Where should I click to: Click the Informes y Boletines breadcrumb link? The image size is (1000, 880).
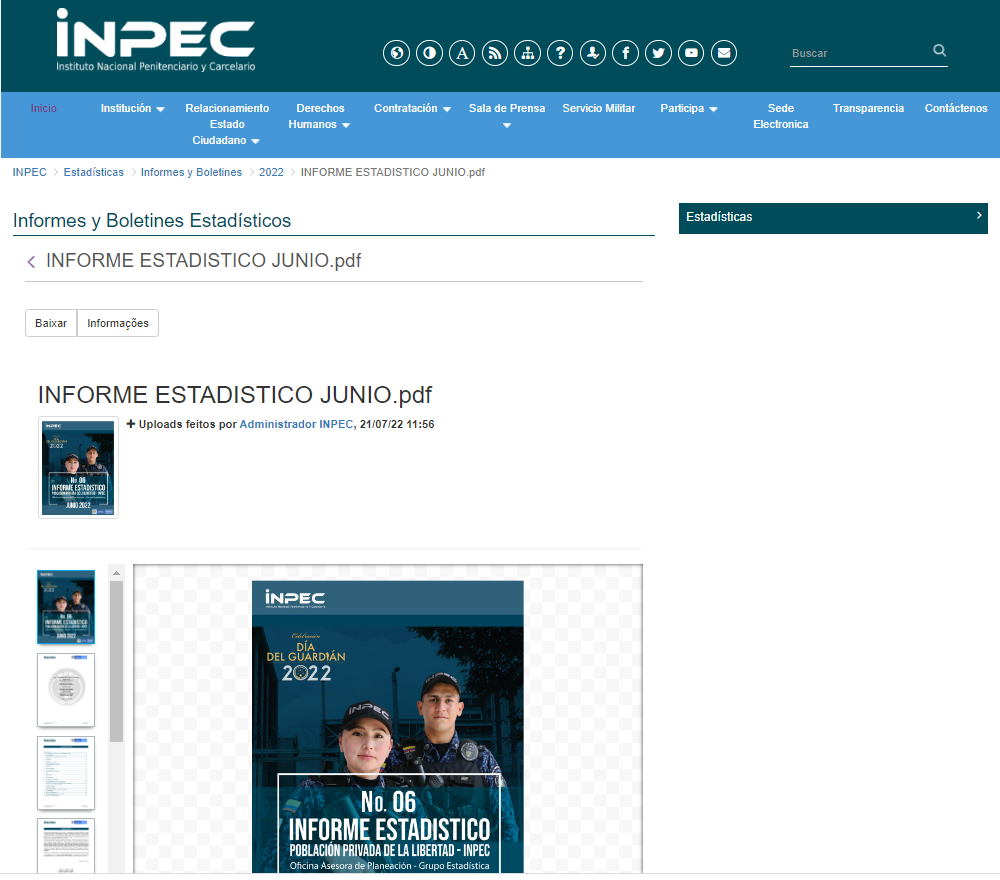point(191,172)
